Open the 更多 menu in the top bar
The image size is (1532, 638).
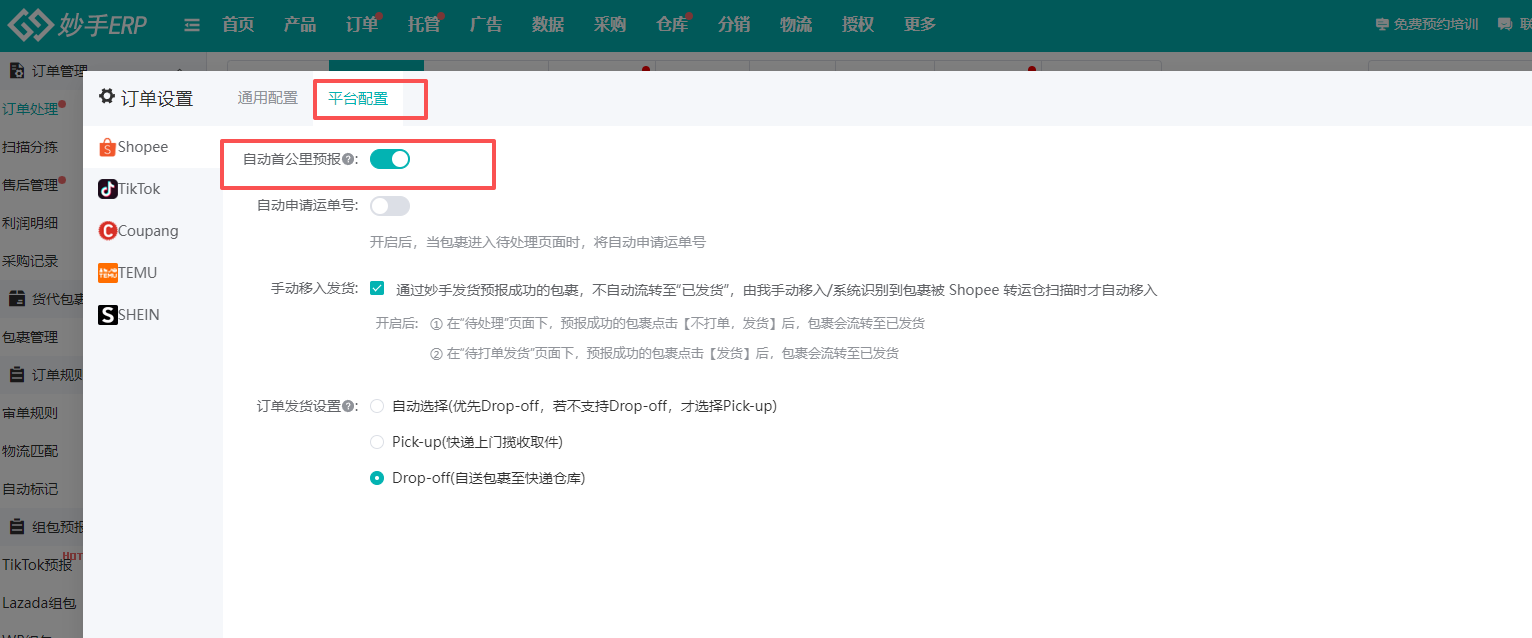(x=919, y=24)
